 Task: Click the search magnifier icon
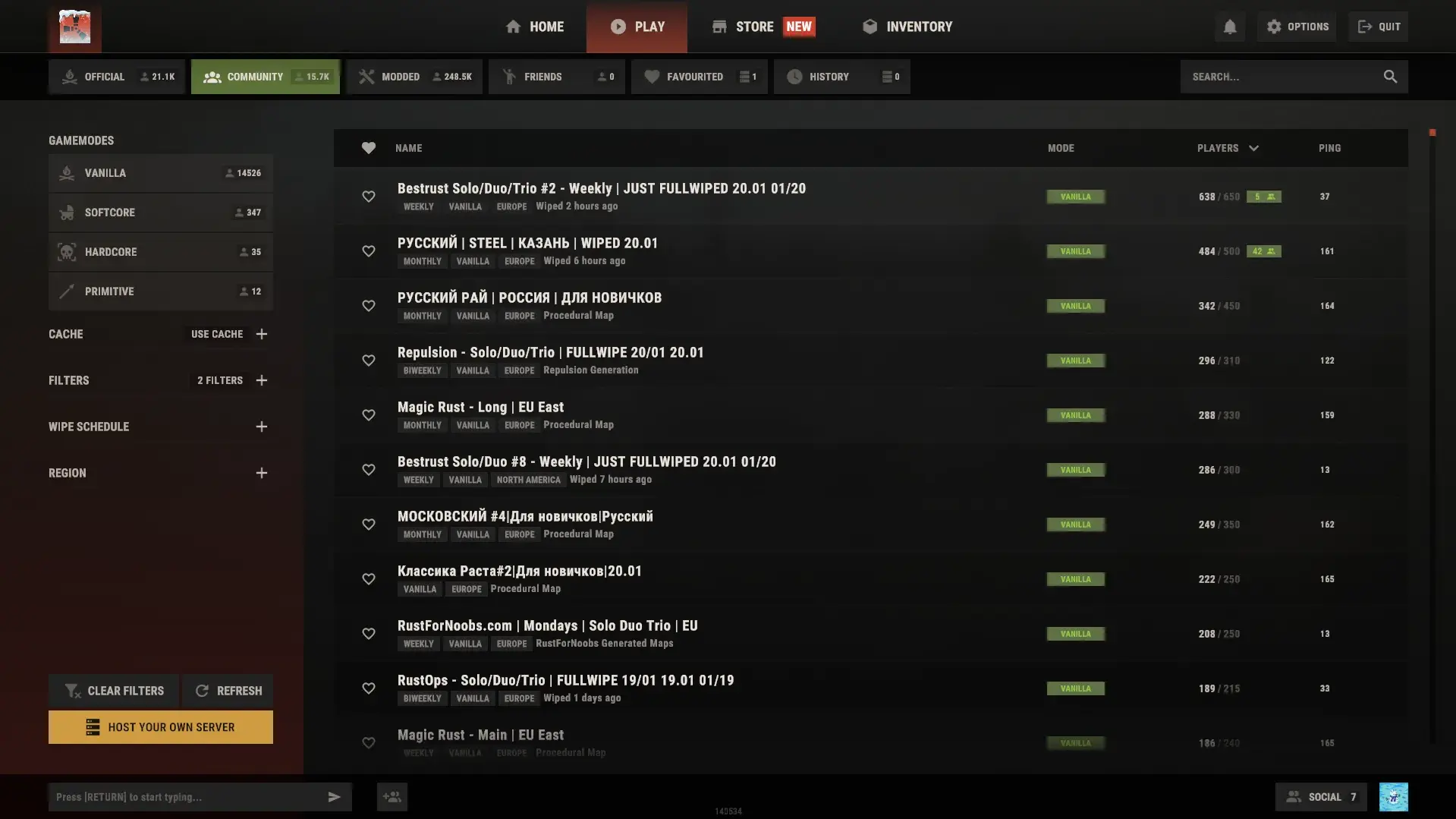click(1389, 77)
